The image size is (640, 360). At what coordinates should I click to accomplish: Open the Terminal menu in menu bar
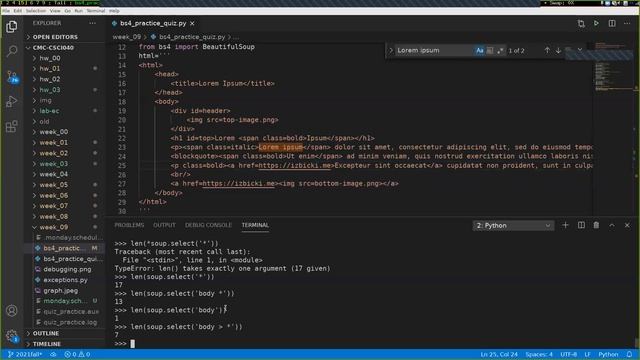pyautogui.click(x=96, y=11)
